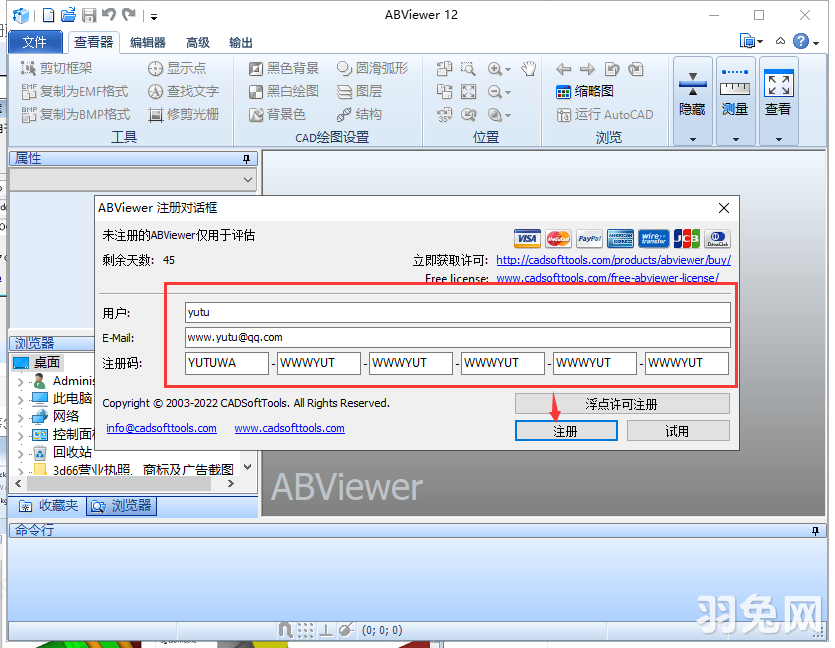
Task: Expand the 此电脑 tree item
Action: (22, 397)
